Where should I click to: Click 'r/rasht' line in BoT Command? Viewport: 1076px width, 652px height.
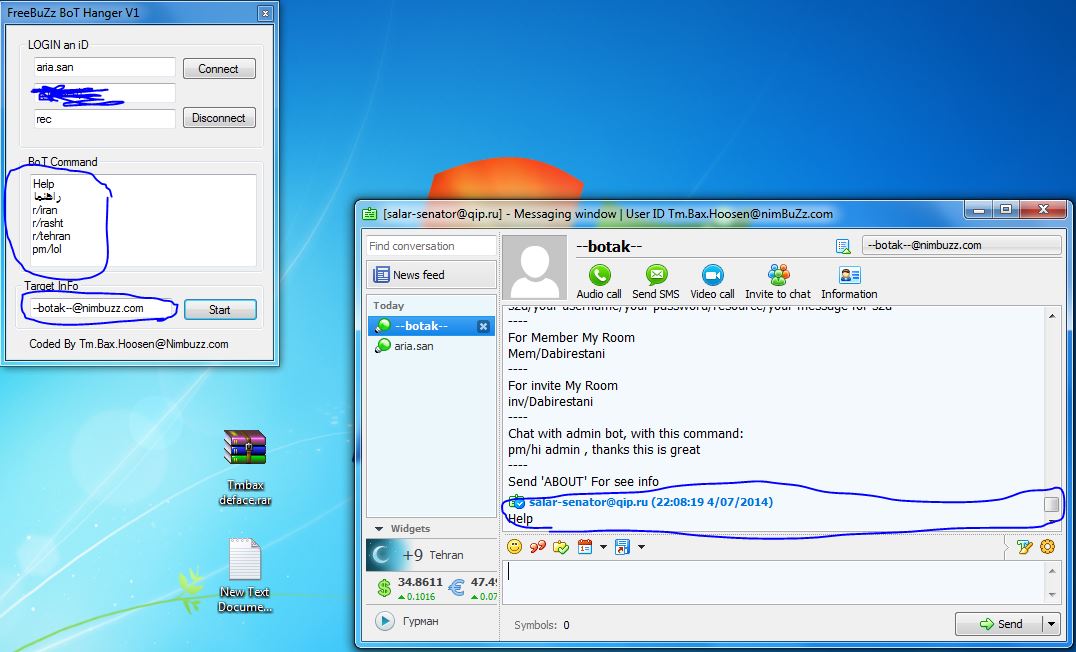click(47, 223)
